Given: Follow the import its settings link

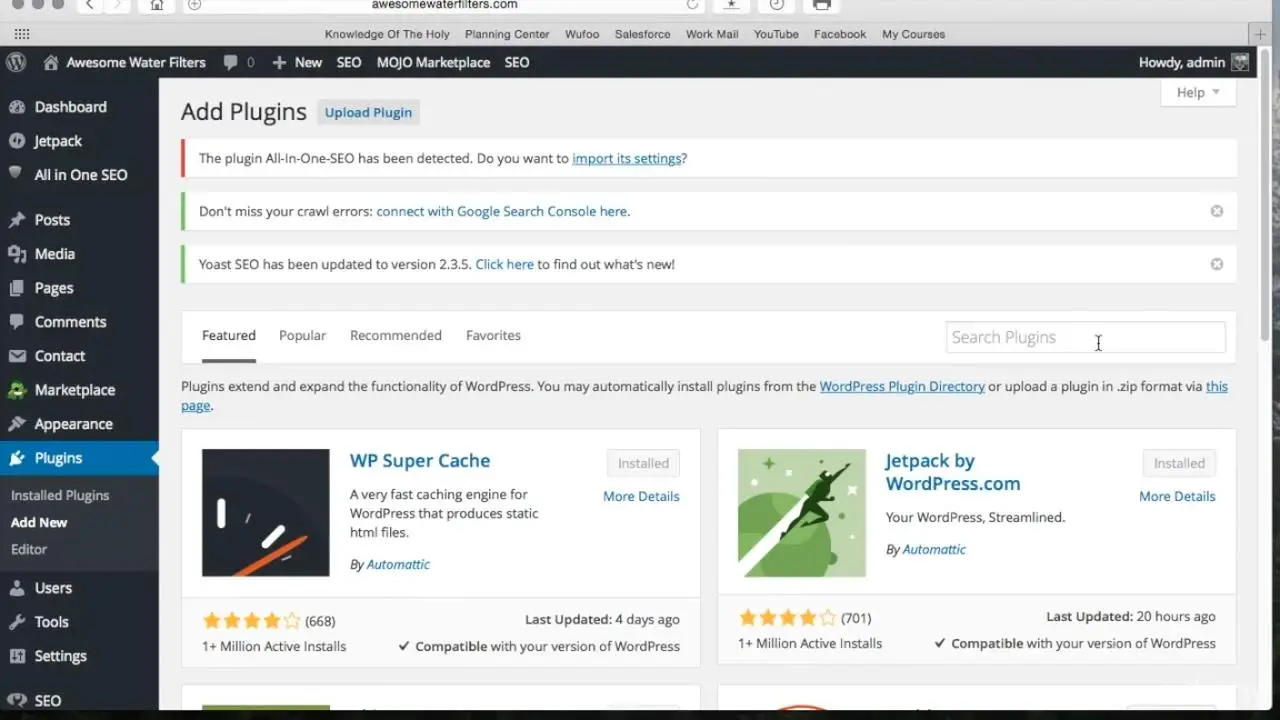Looking at the screenshot, I should point(627,158).
